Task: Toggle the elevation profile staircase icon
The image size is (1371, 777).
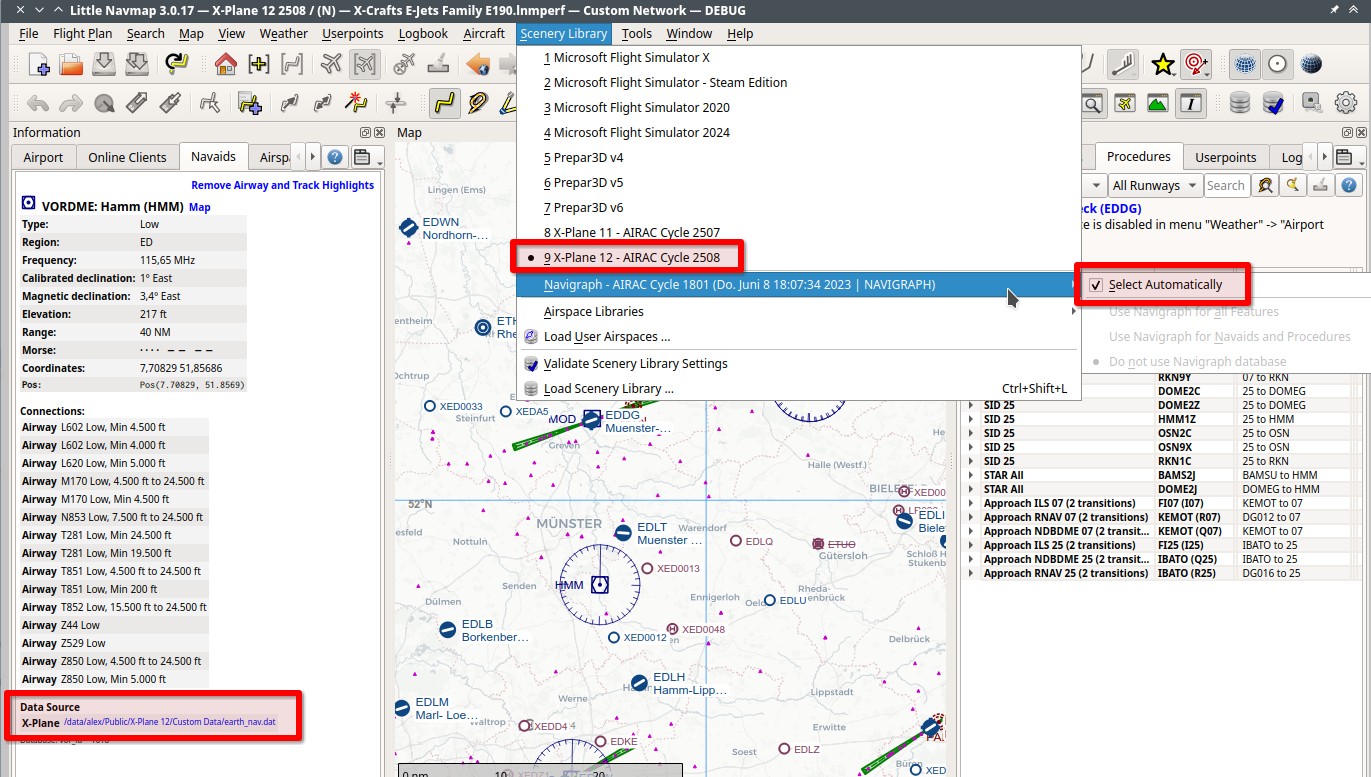Action: coord(1124,65)
